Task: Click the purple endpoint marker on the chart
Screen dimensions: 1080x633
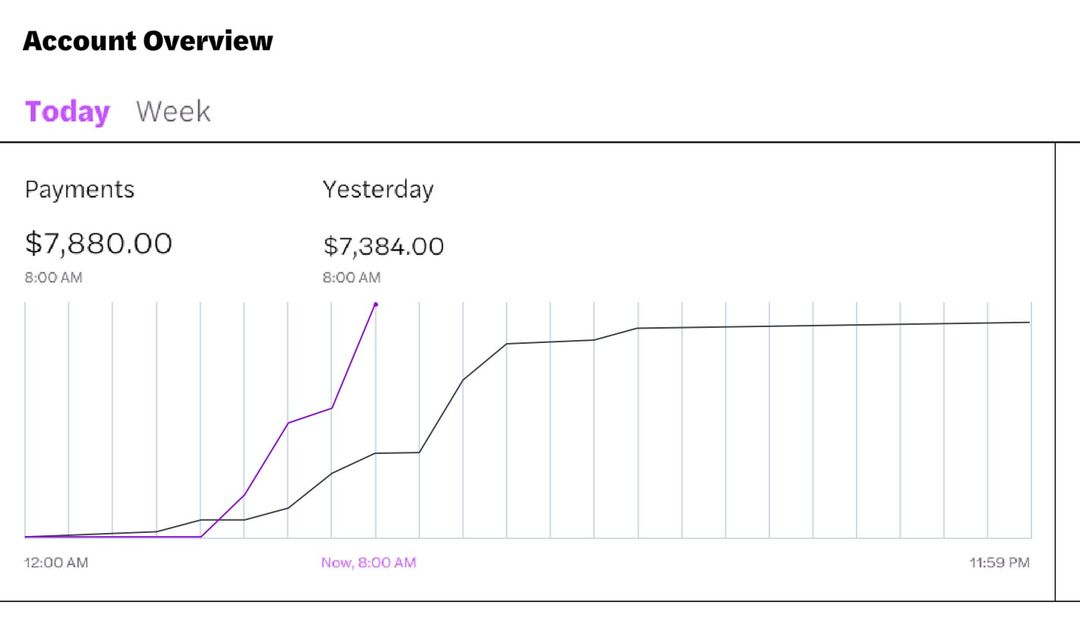Action: point(375,305)
